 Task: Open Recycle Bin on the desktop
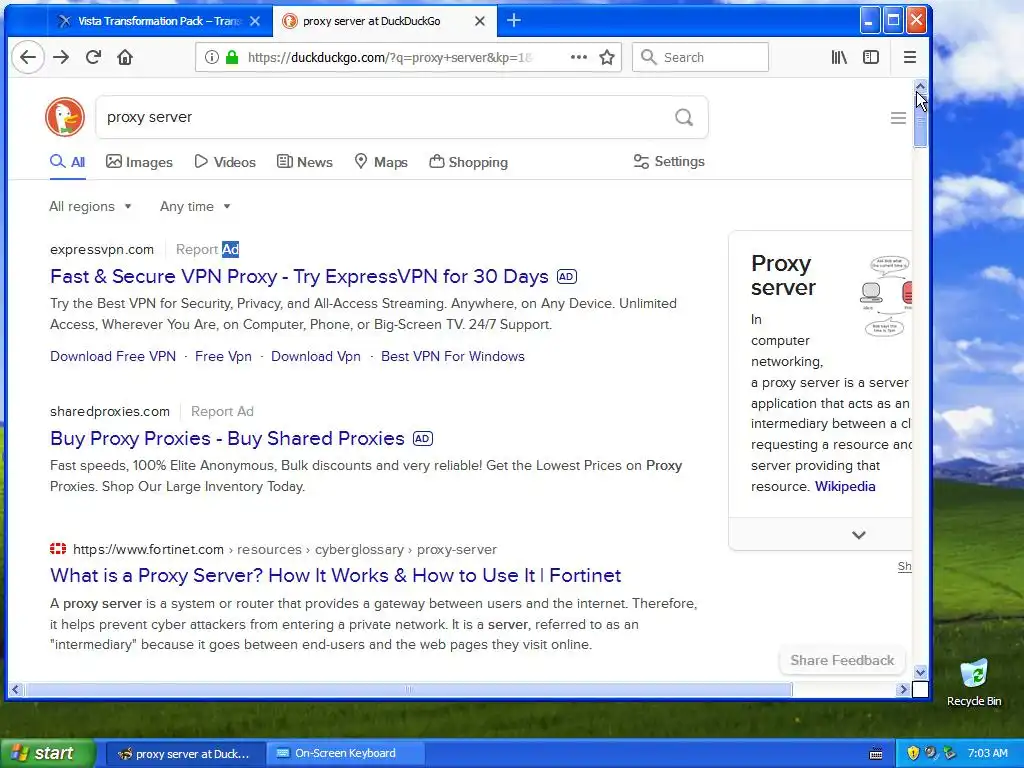[x=974, y=682]
